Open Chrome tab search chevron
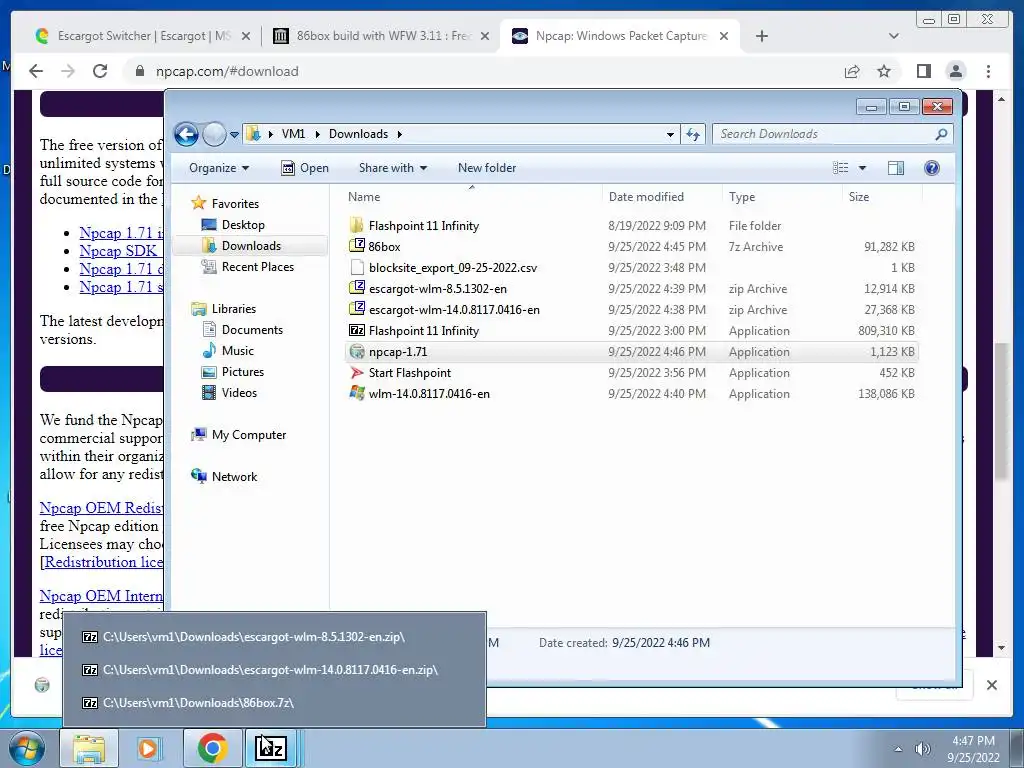The image size is (1024, 768). (894, 36)
